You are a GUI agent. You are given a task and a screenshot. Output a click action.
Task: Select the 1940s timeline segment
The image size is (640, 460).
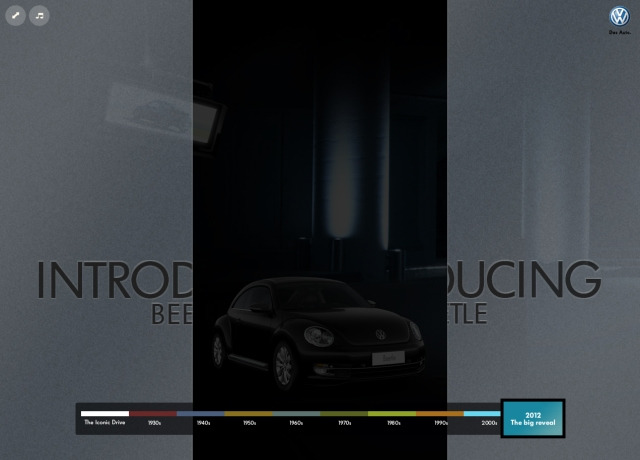(201, 418)
